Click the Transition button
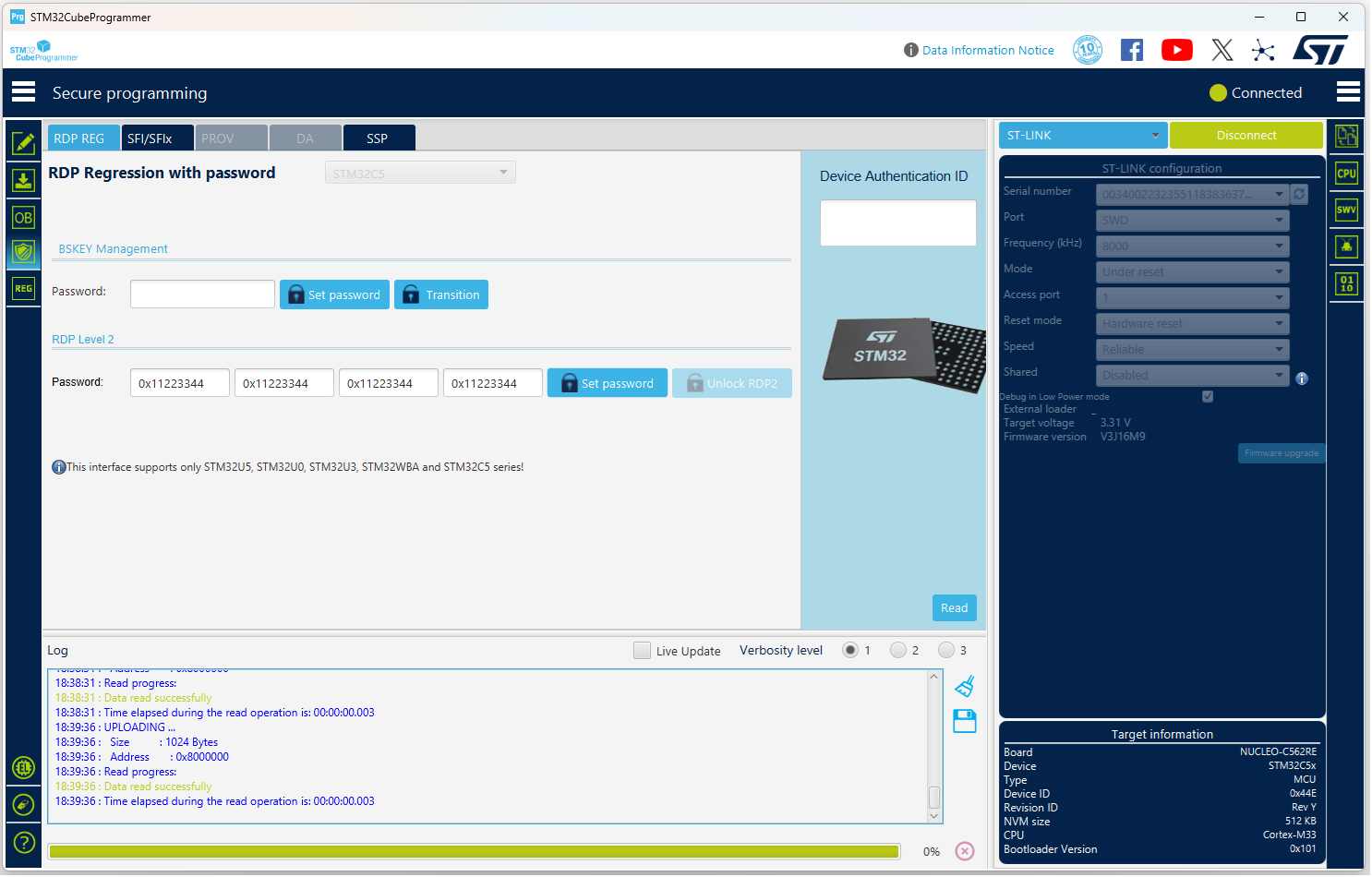Image resolution: width=1372 pixels, height=877 pixels. click(x=441, y=294)
